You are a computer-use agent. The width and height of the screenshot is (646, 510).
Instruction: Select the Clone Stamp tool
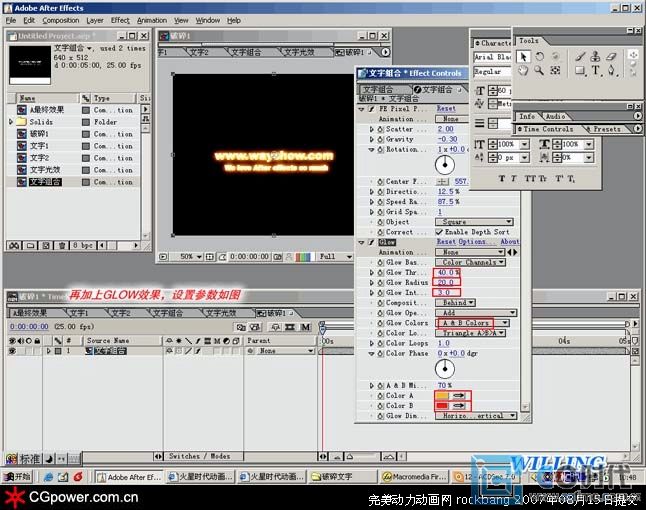(595, 56)
